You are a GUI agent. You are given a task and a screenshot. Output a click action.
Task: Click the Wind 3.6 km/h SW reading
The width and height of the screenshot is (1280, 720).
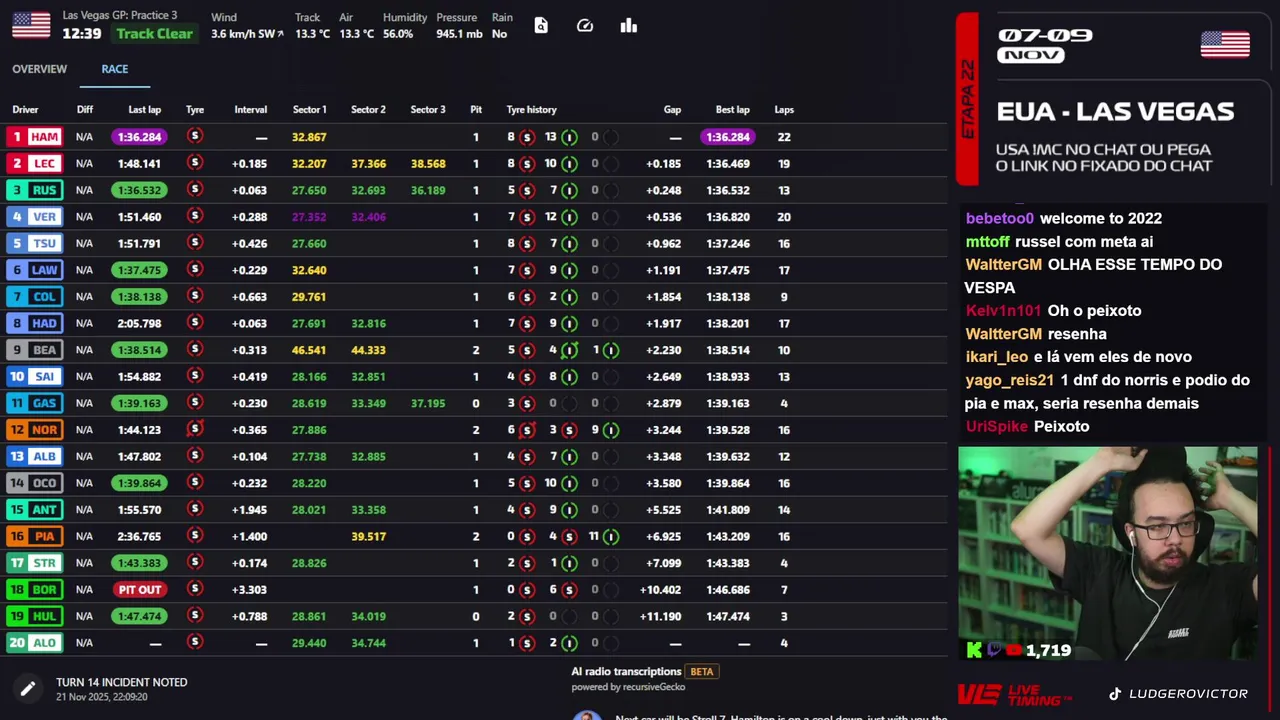pos(247,34)
